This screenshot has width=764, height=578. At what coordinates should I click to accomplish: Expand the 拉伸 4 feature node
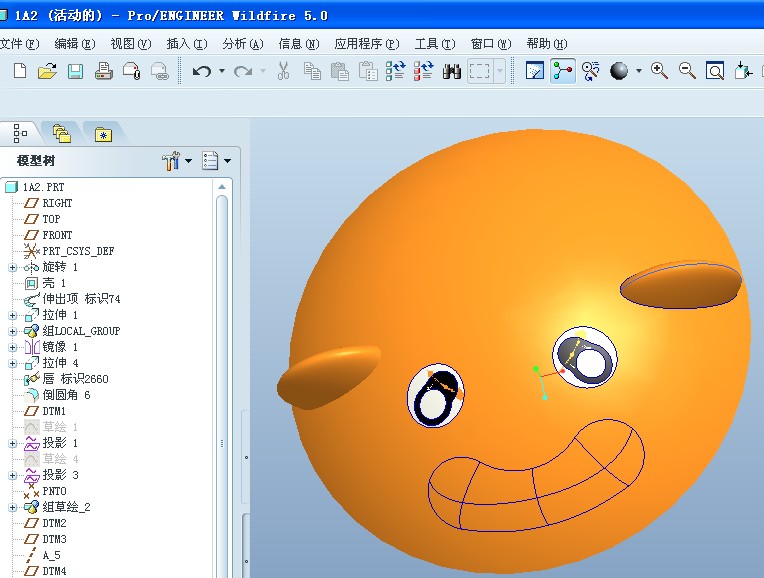13,364
